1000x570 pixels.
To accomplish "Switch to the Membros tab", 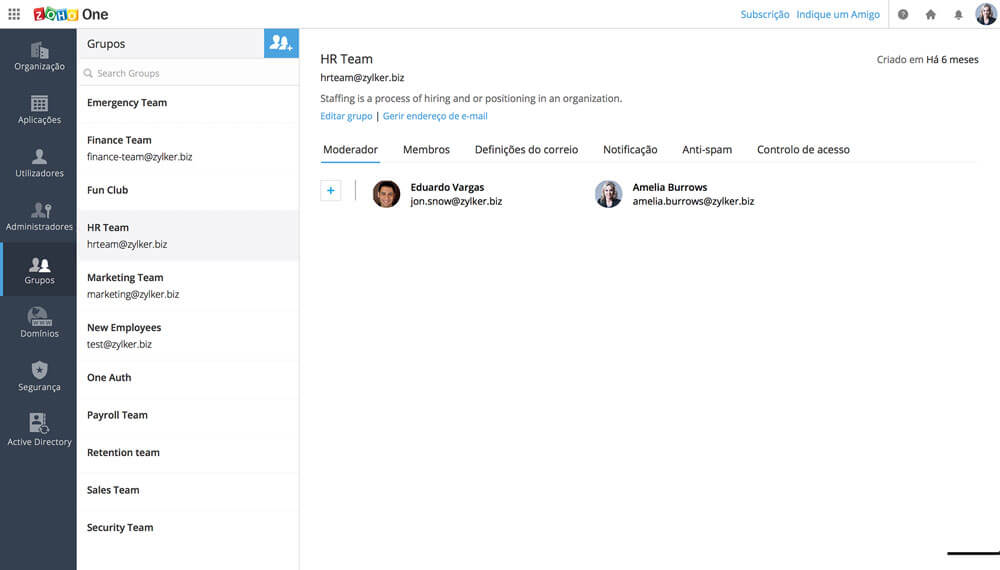I will coord(426,150).
